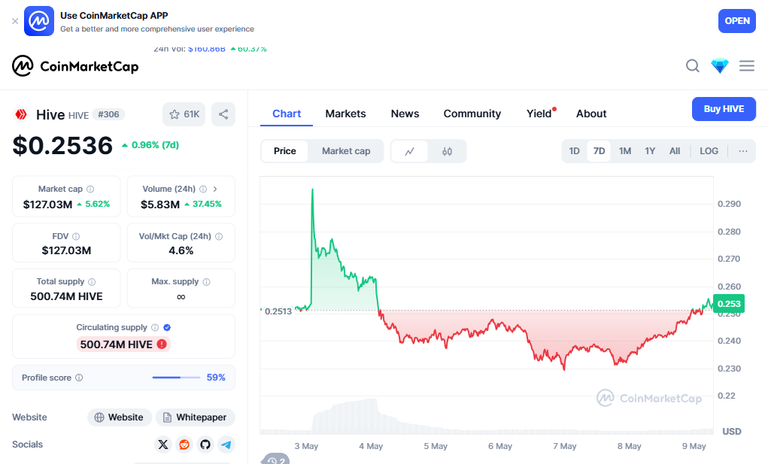Show Vol/Mkt Cap info tooltip icon

[219, 237]
